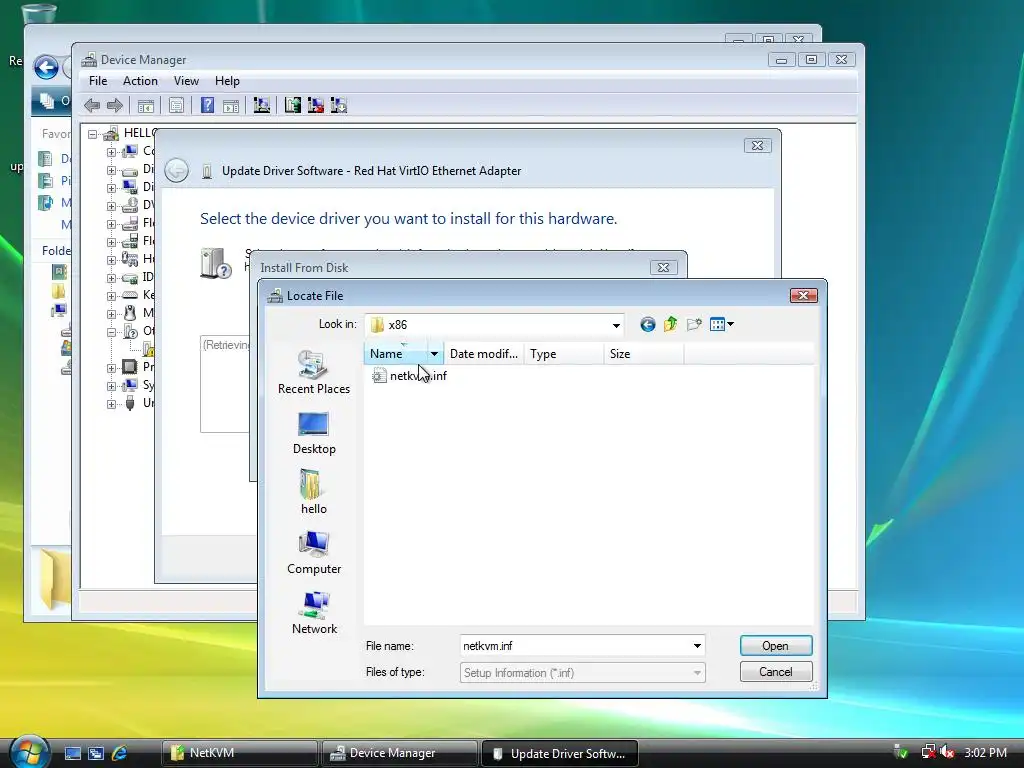Open the hello user folder shortcut
Screen dimensions: 1024x768
tap(313, 492)
